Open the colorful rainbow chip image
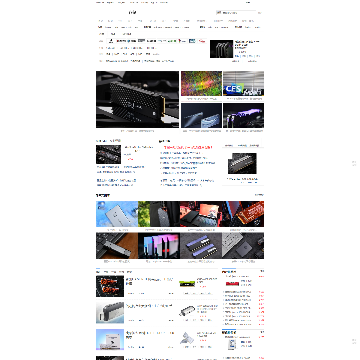 (201, 83)
